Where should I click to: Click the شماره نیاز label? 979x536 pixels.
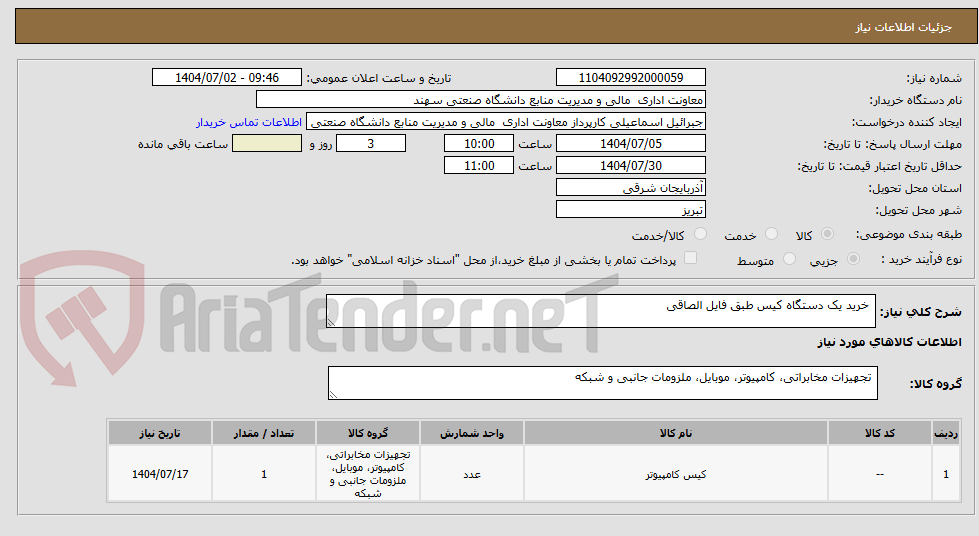[x=934, y=79]
